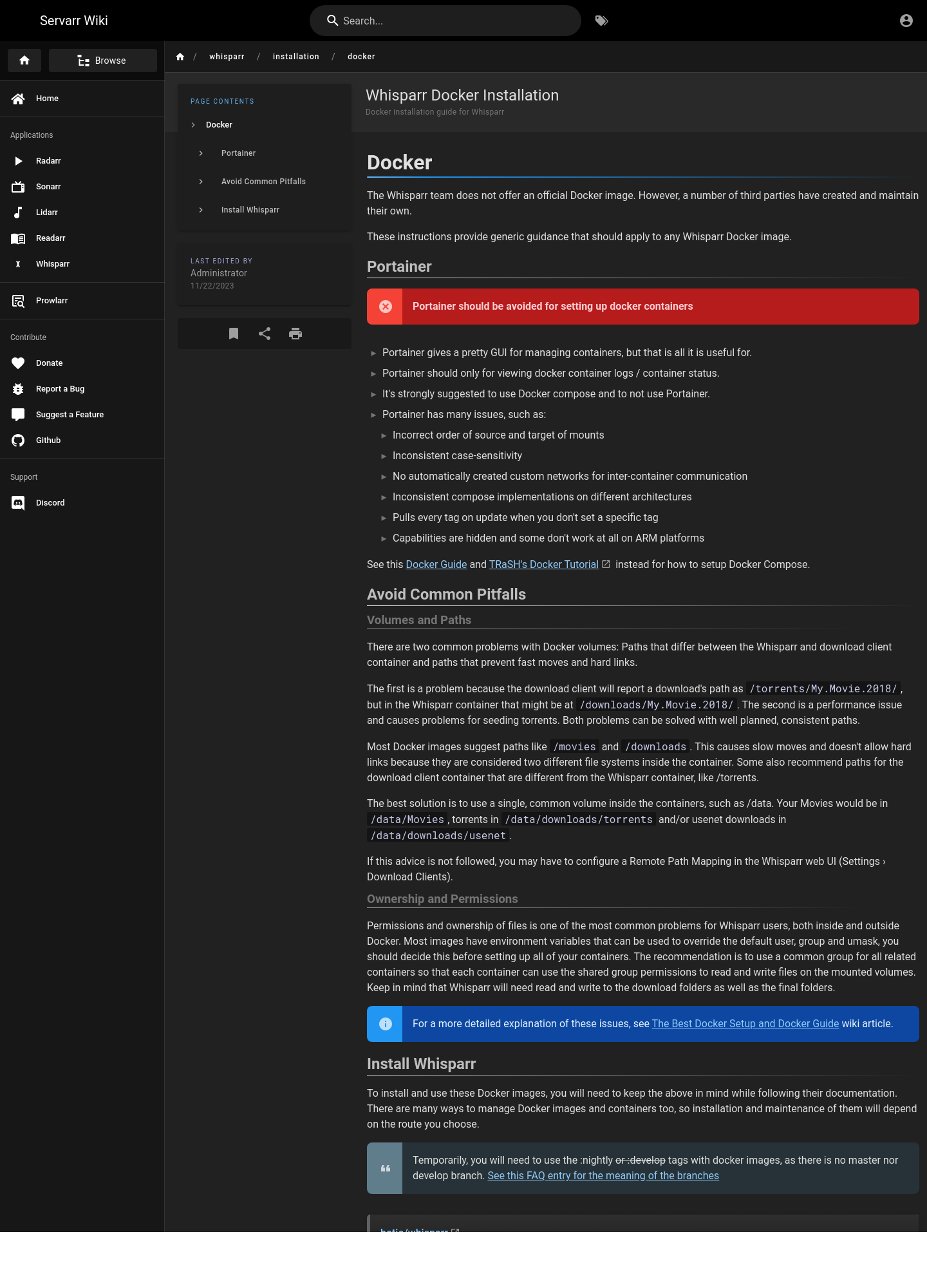Click the quote icon in nightly note

[x=386, y=1168]
